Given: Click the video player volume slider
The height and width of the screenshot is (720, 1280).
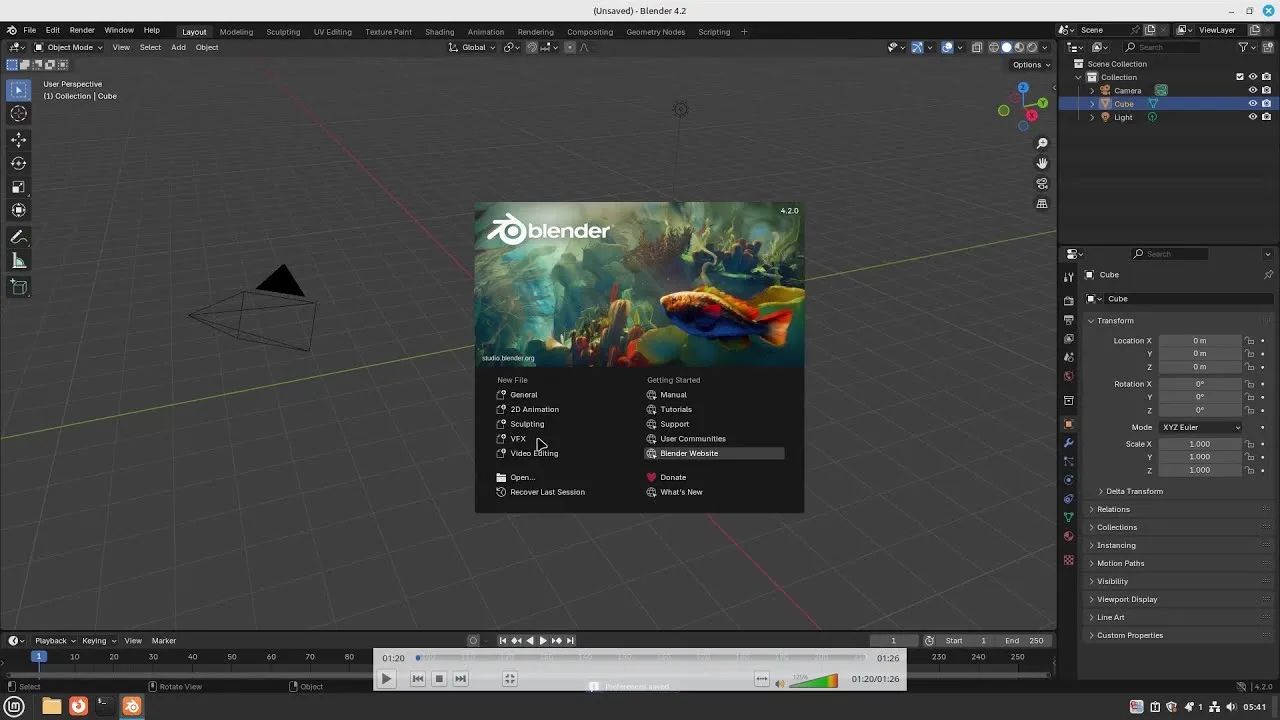Looking at the screenshot, I should (x=814, y=681).
